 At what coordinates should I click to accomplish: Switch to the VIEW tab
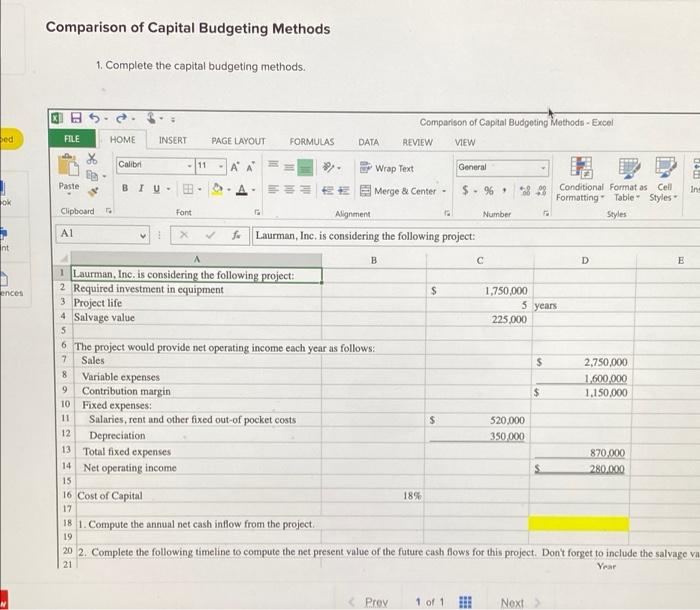pyautogui.click(x=465, y=142)
